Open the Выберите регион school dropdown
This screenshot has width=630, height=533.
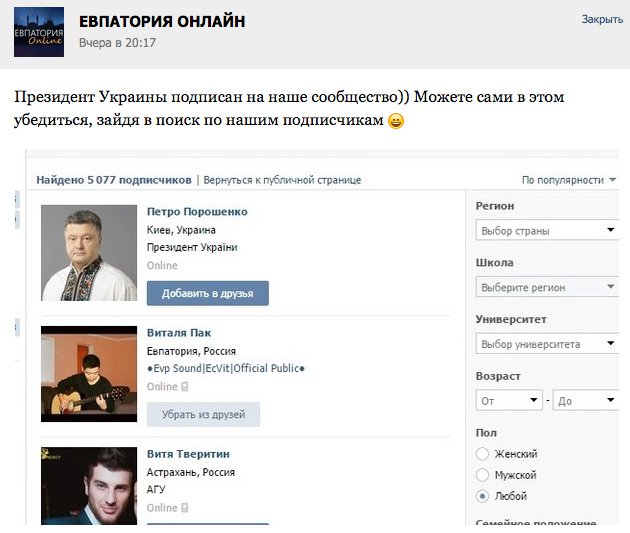547,288
